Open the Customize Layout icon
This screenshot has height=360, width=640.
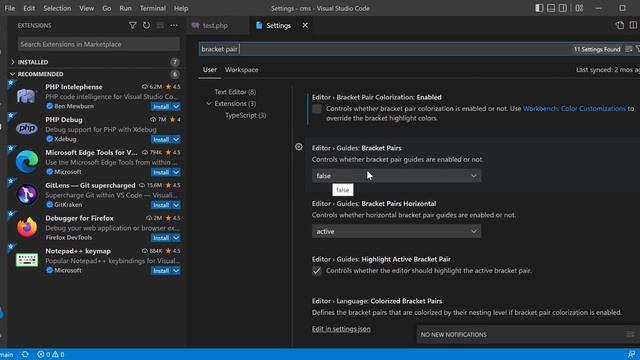(x=579, y=8)
